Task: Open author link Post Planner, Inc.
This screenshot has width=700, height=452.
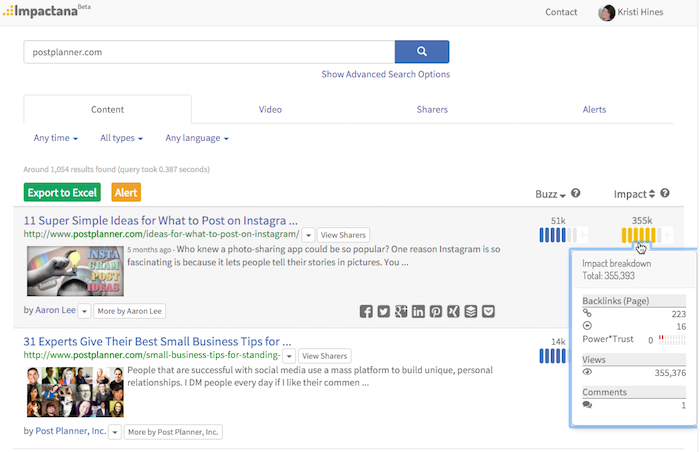Action: pyautogui.click(x=71, y=431)
